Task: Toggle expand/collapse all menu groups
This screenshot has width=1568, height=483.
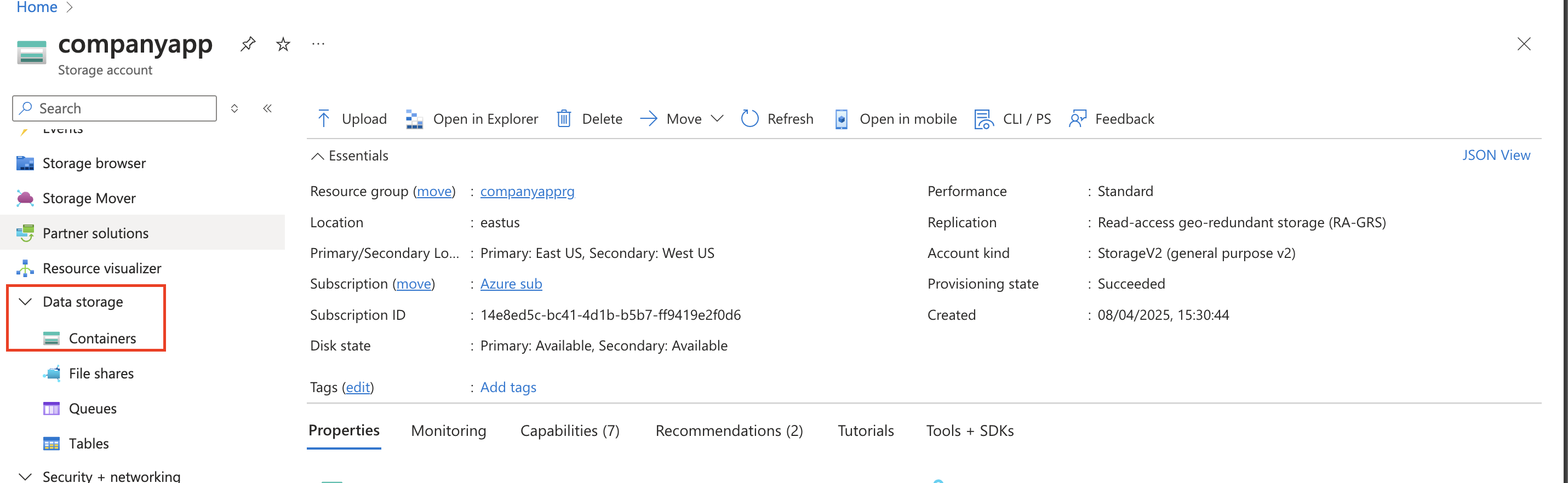Action: click(x=234, y=108)
